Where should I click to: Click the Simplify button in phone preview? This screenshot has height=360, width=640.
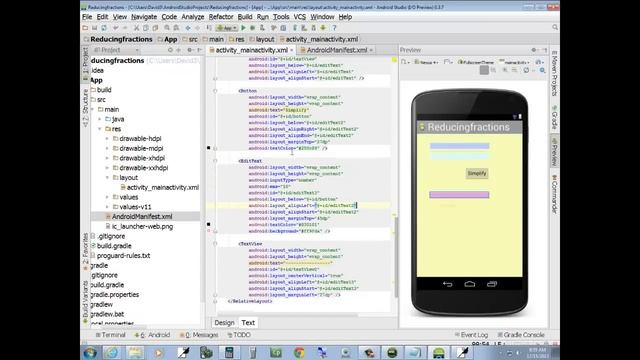477,173
